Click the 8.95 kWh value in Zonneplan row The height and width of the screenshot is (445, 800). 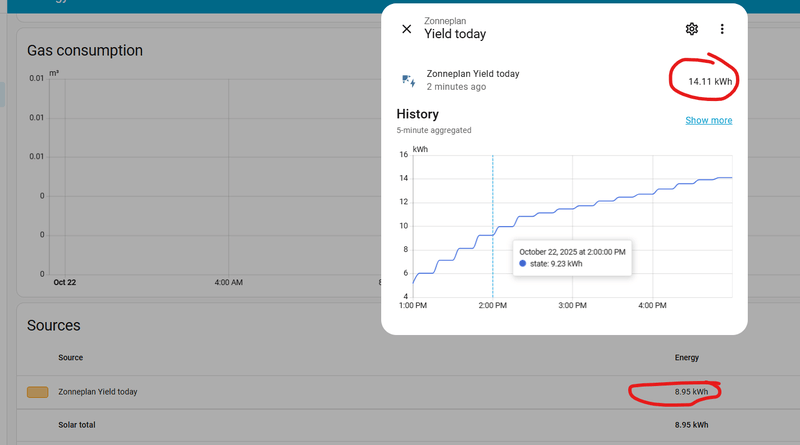691,392
